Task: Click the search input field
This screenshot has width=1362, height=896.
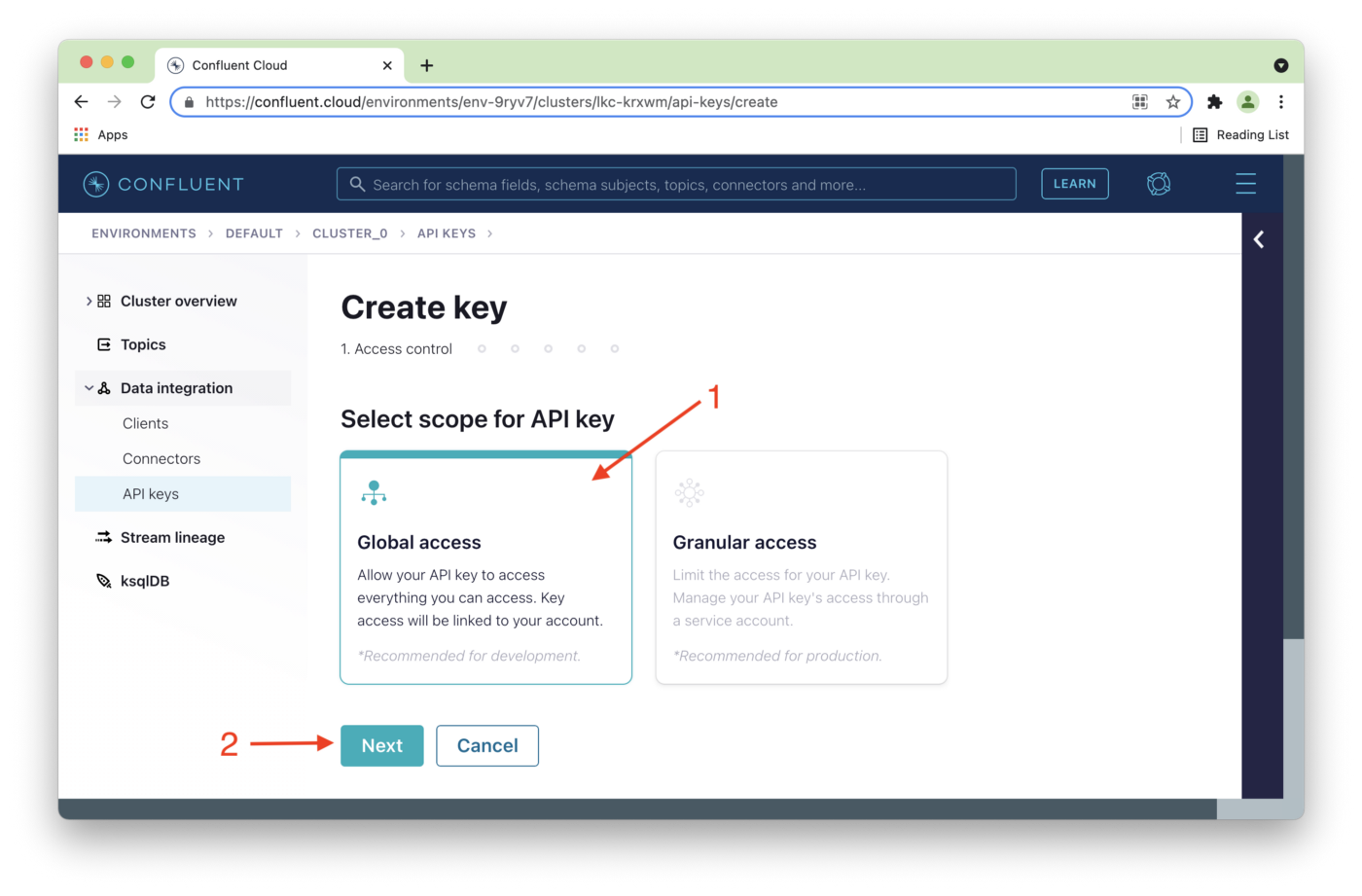Action: click(676, 184)
